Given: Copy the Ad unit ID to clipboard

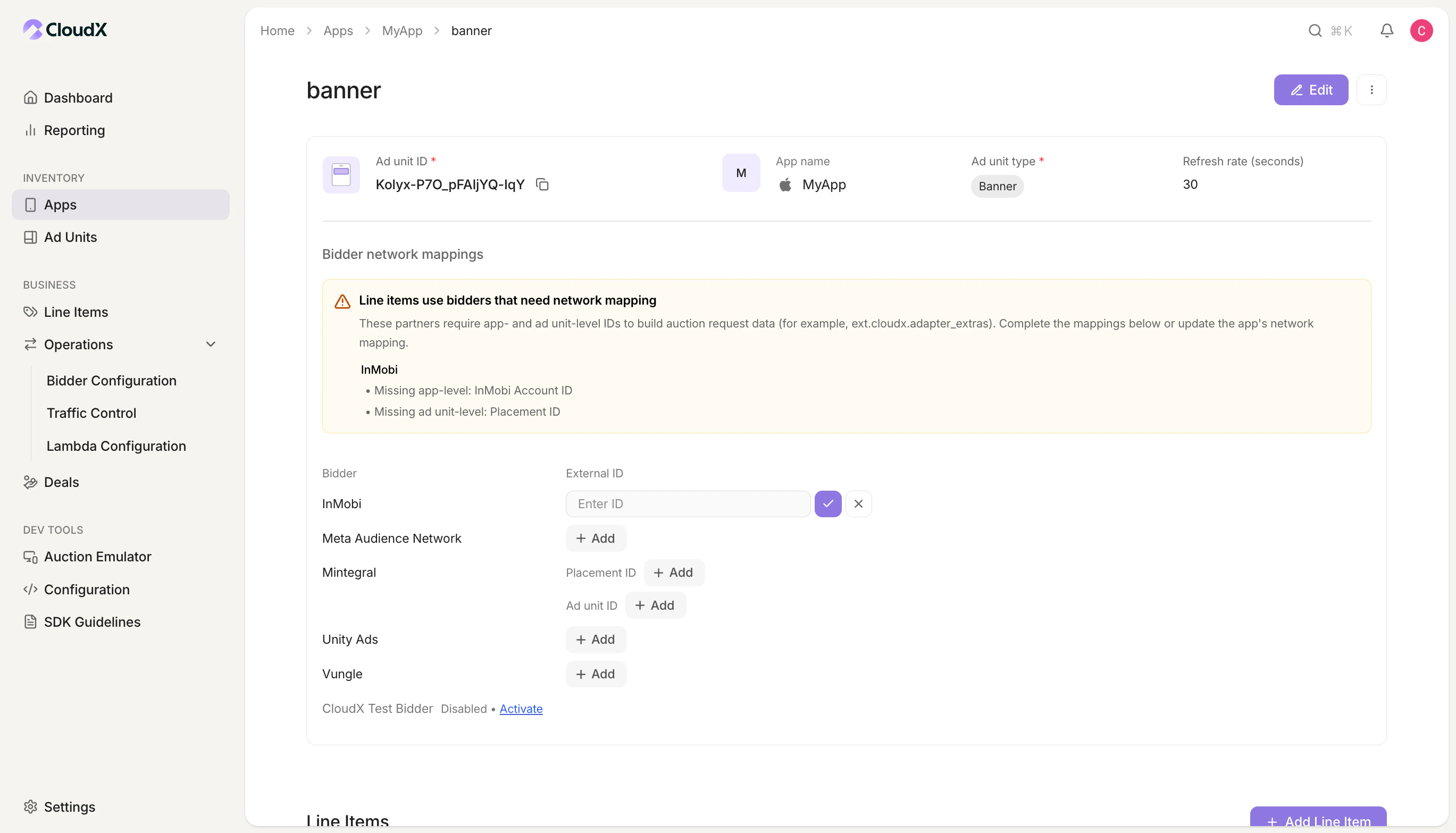Looking at the screenshot, I should [x=542, y=184].
